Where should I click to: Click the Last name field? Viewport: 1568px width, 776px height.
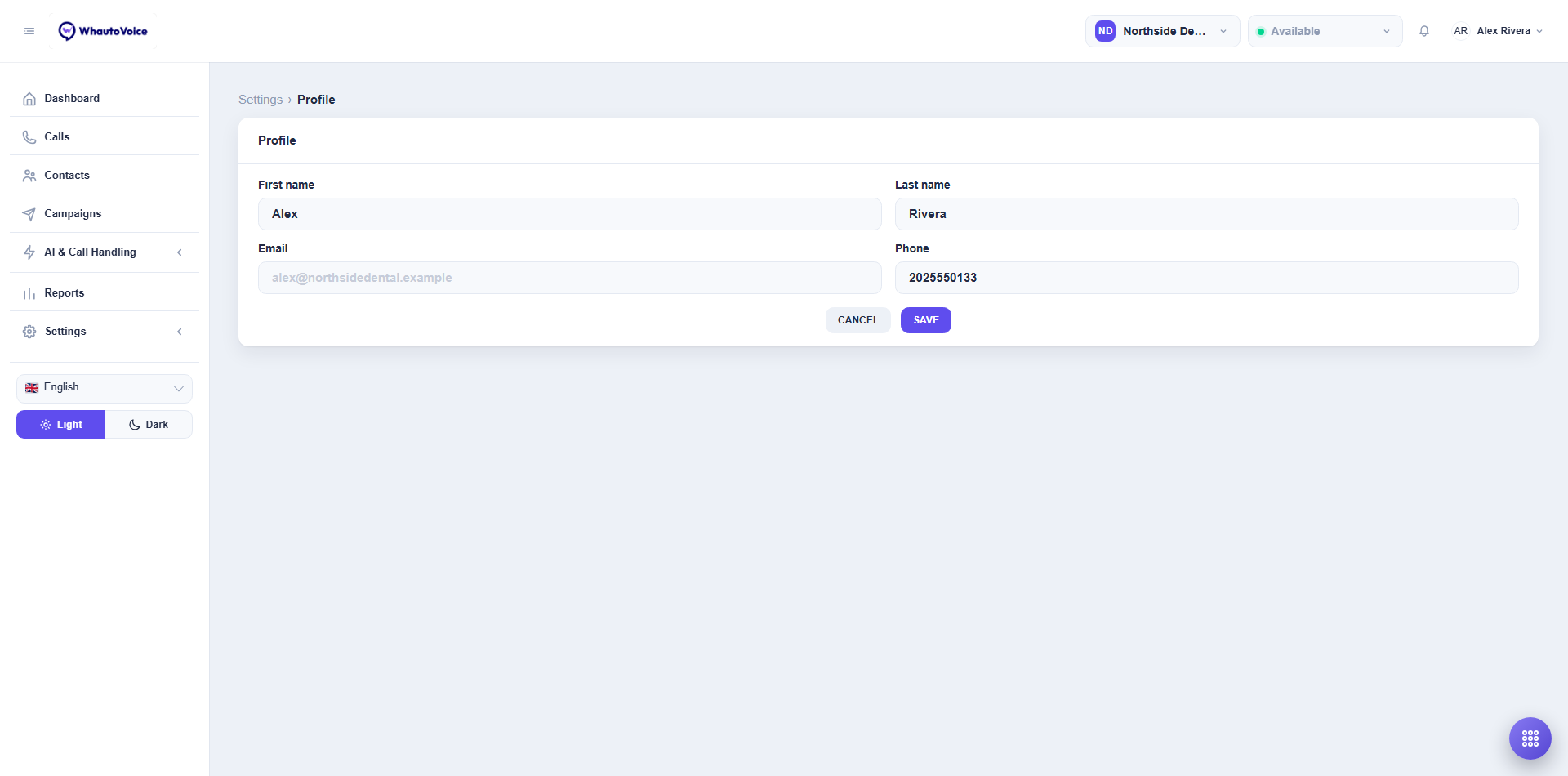1207,214
